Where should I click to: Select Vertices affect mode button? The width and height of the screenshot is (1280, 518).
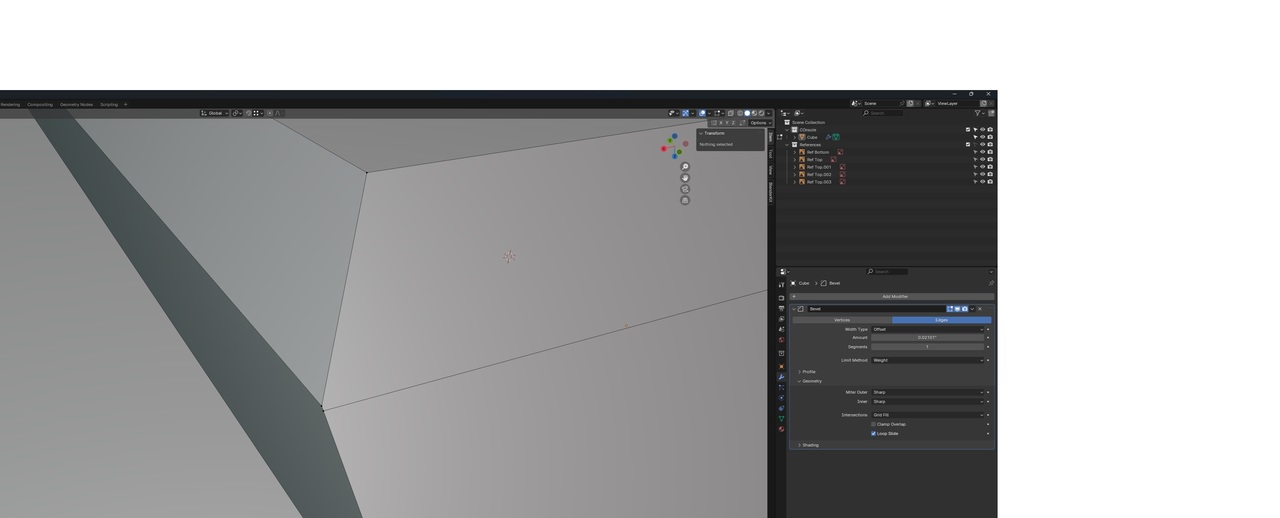(x=841, y=320)
